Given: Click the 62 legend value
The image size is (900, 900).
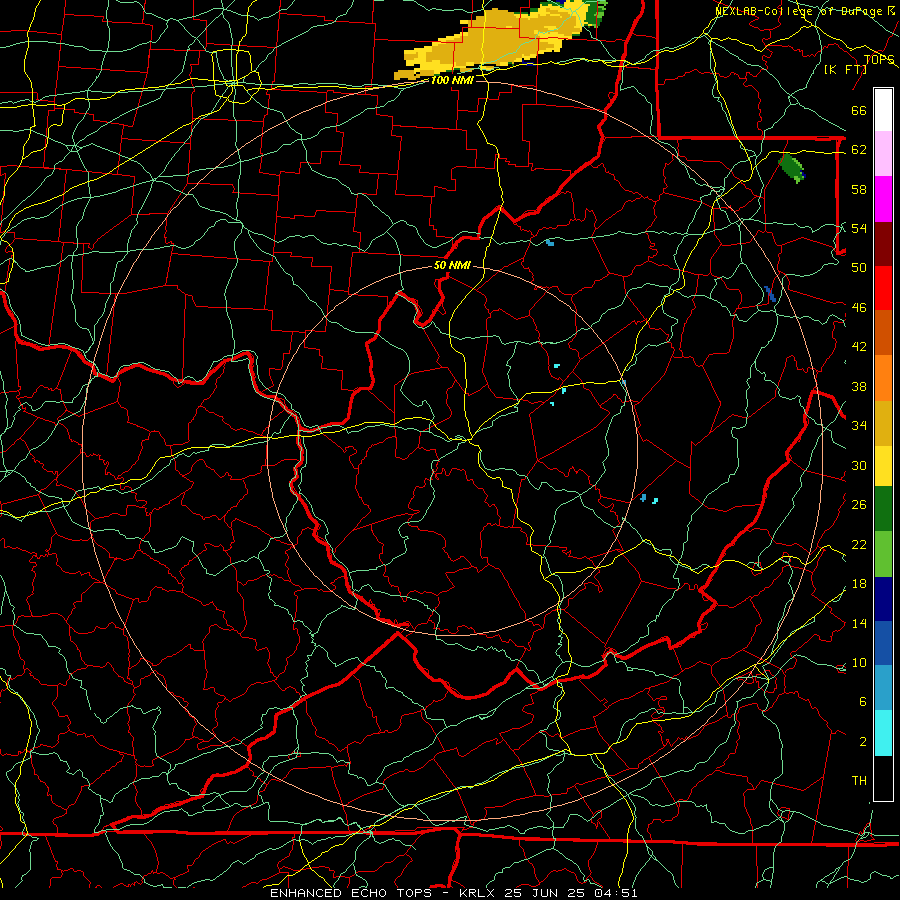Looking at the screenshot, I should (859, 150).
